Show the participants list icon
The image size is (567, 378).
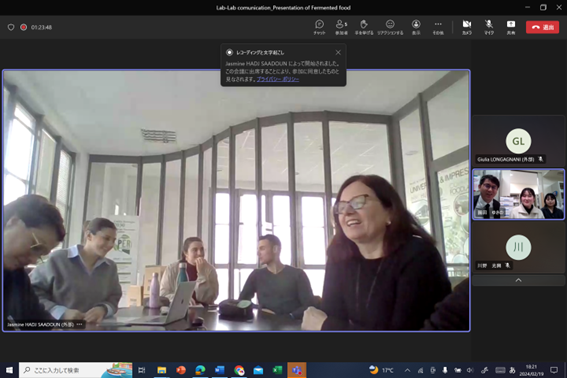[341, 27]
